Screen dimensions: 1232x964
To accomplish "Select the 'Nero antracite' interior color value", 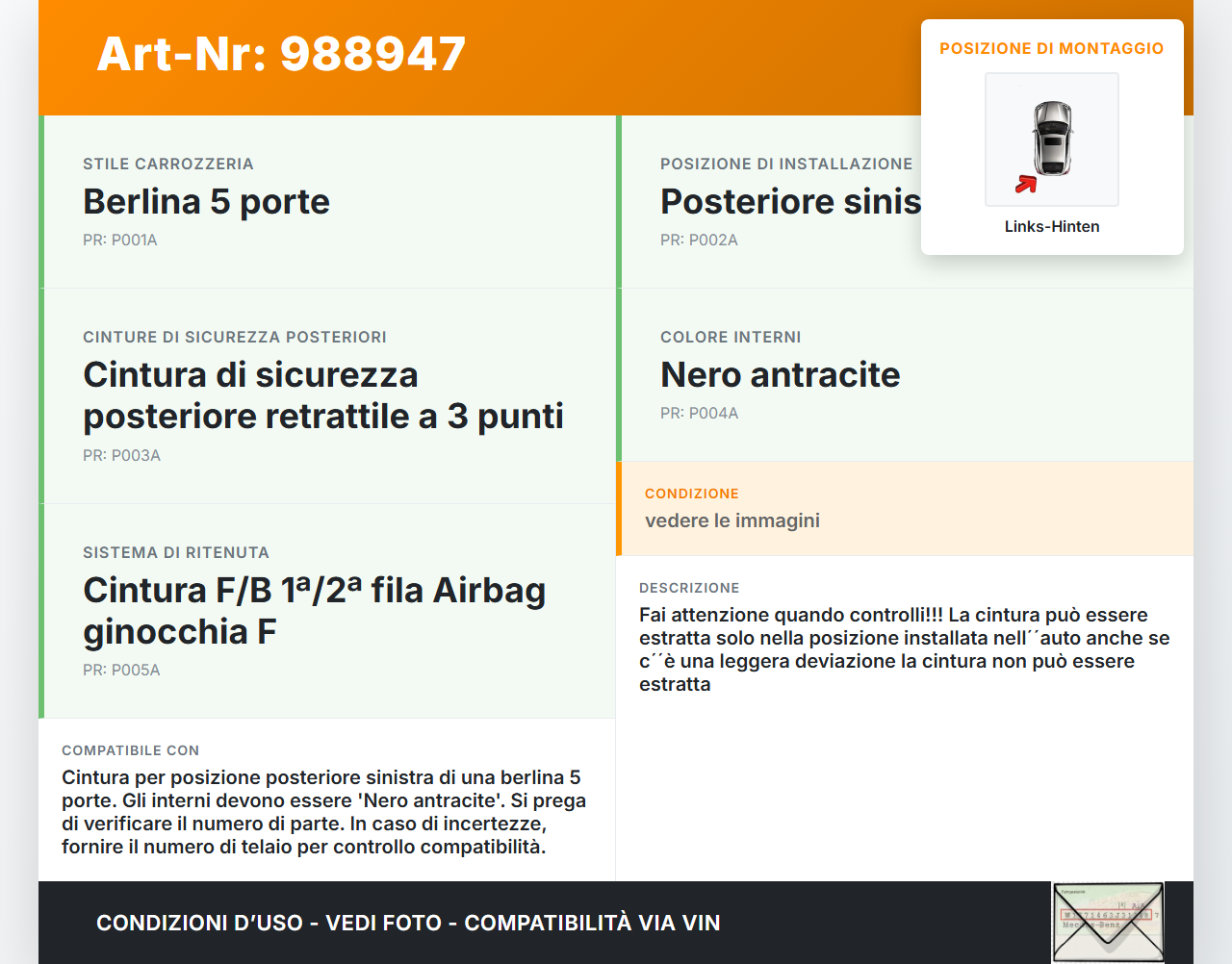I will [x=780, y=375].
